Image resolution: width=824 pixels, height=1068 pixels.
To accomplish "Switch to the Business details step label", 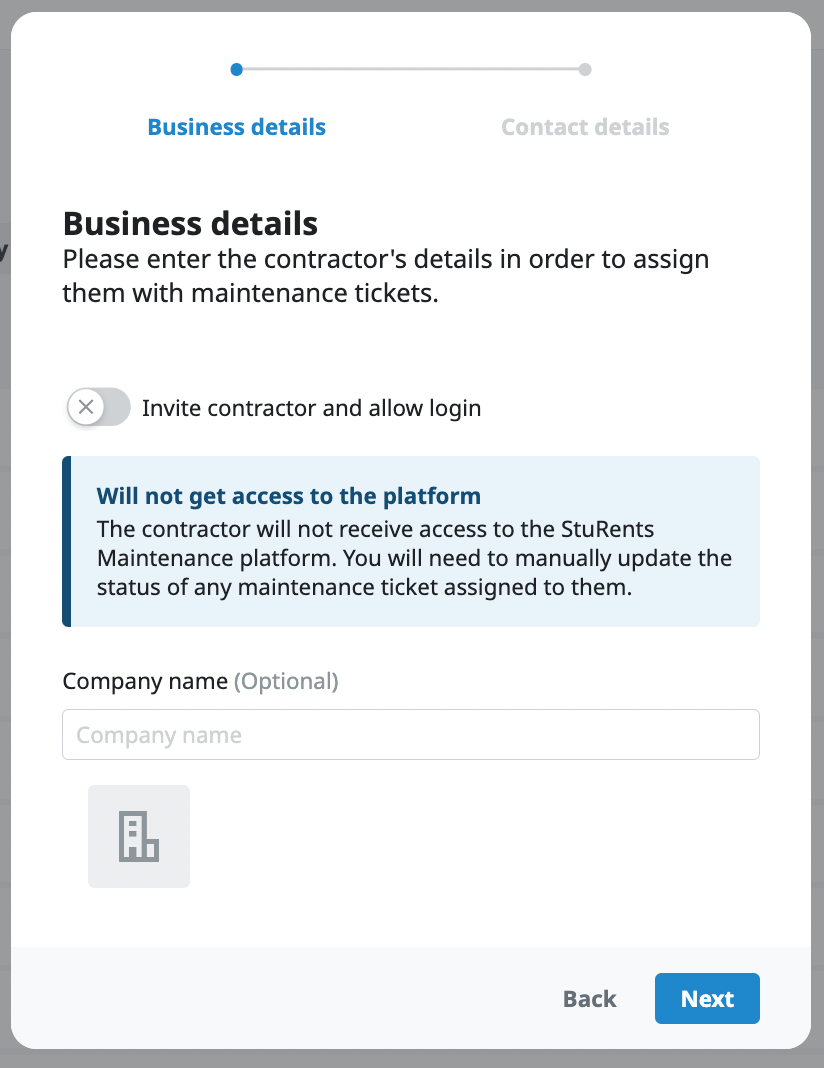I will click(236, 127).
